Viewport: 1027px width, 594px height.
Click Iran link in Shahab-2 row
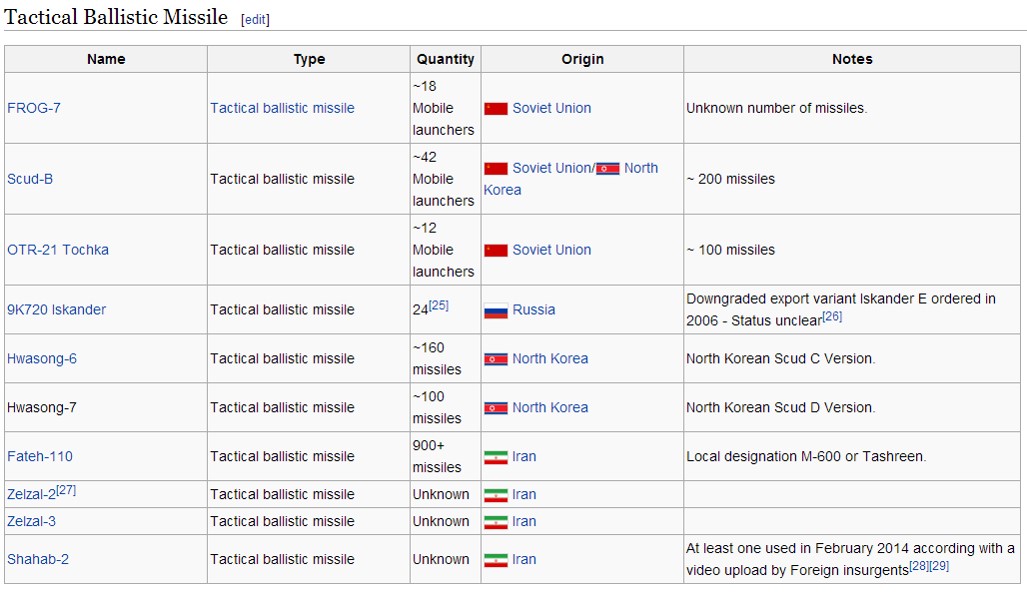524,559
